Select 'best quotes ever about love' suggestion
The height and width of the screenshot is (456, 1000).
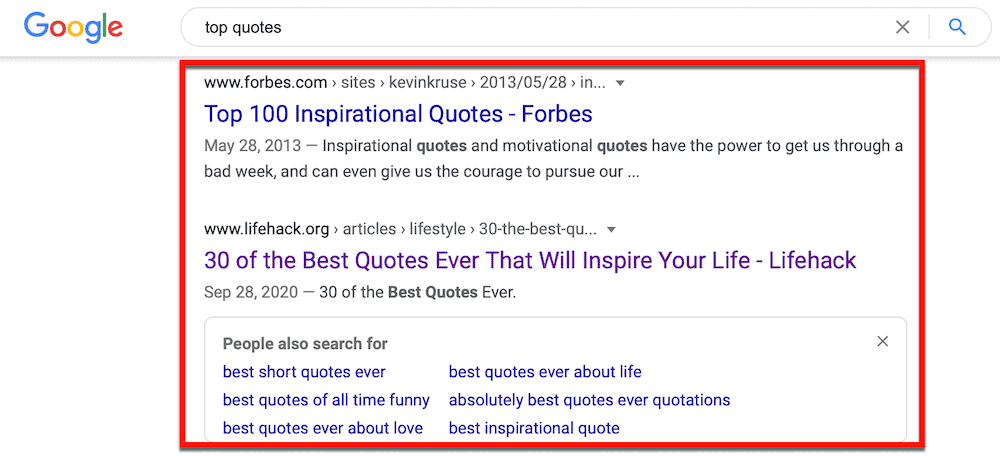click(323, 428)
